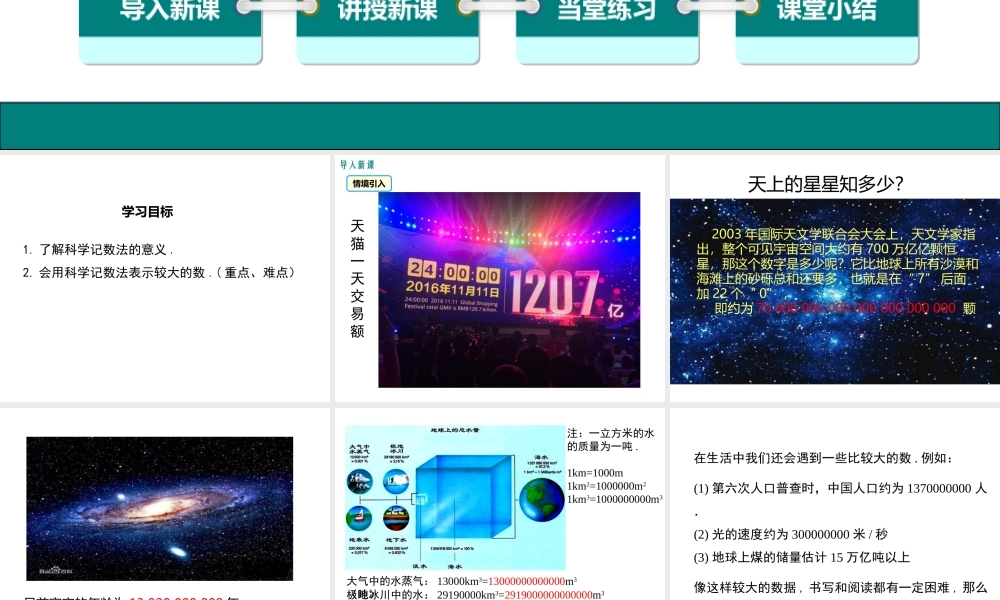
Task: Click the 大气中水蒸气 mountain circle icon
Action: tap(359, 481)
